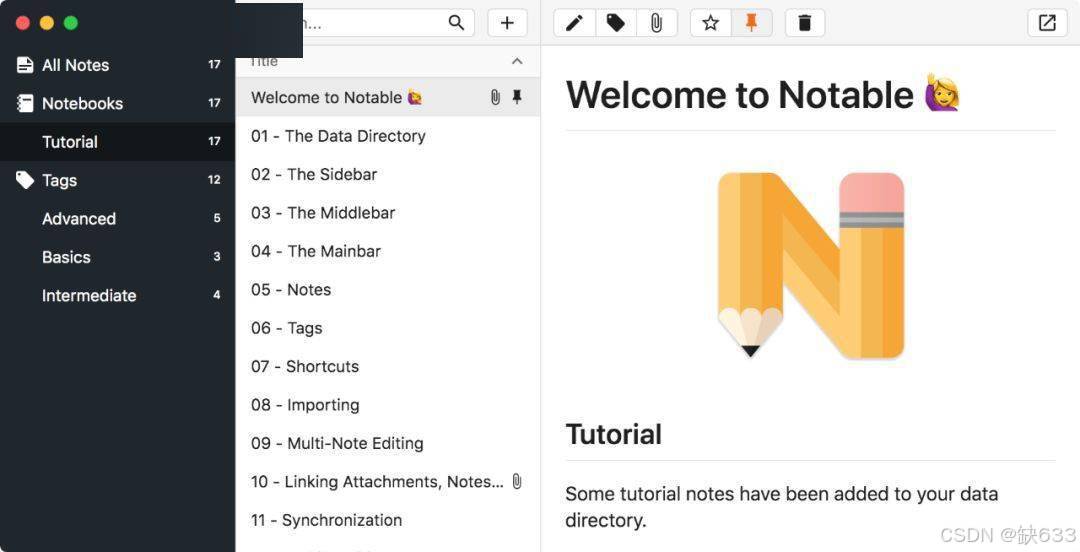Select the Advanced tag
This screenshot has width=1080, height=552.
tap(117, 218)
